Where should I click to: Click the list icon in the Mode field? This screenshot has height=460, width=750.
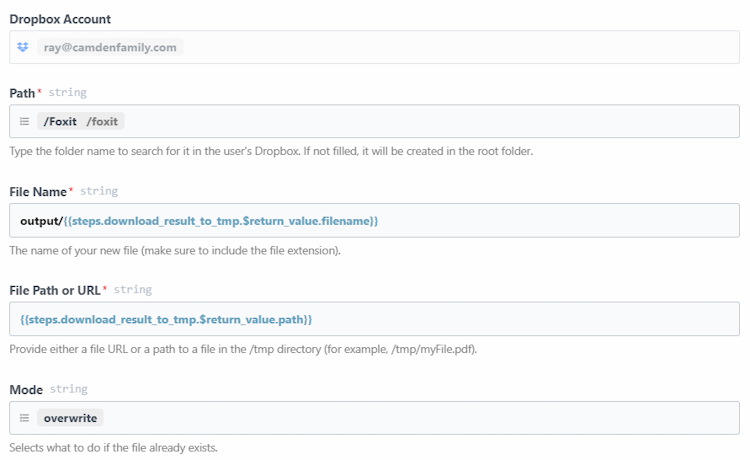click(x=24, y=418)
